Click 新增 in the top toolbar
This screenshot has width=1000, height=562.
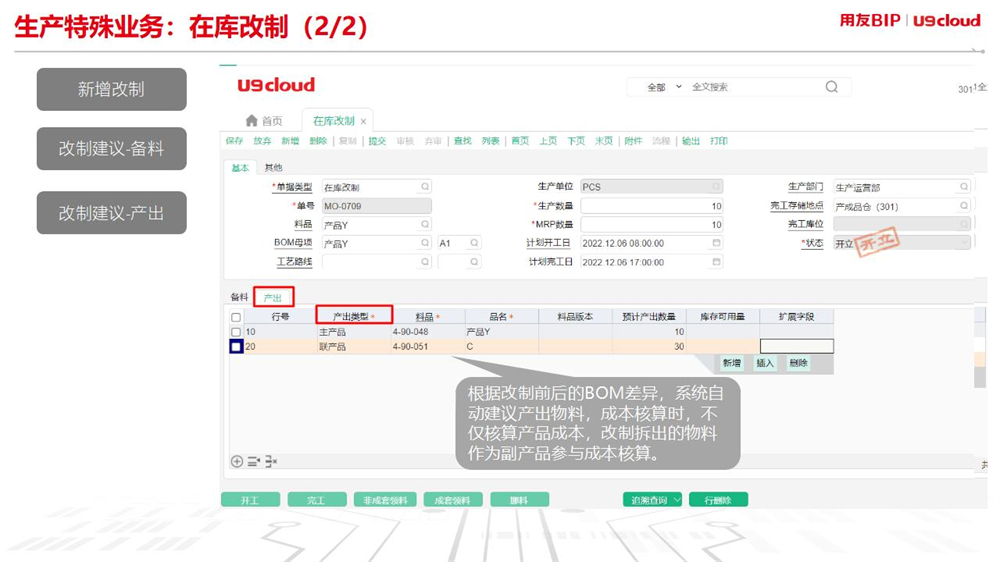(290, 141)
